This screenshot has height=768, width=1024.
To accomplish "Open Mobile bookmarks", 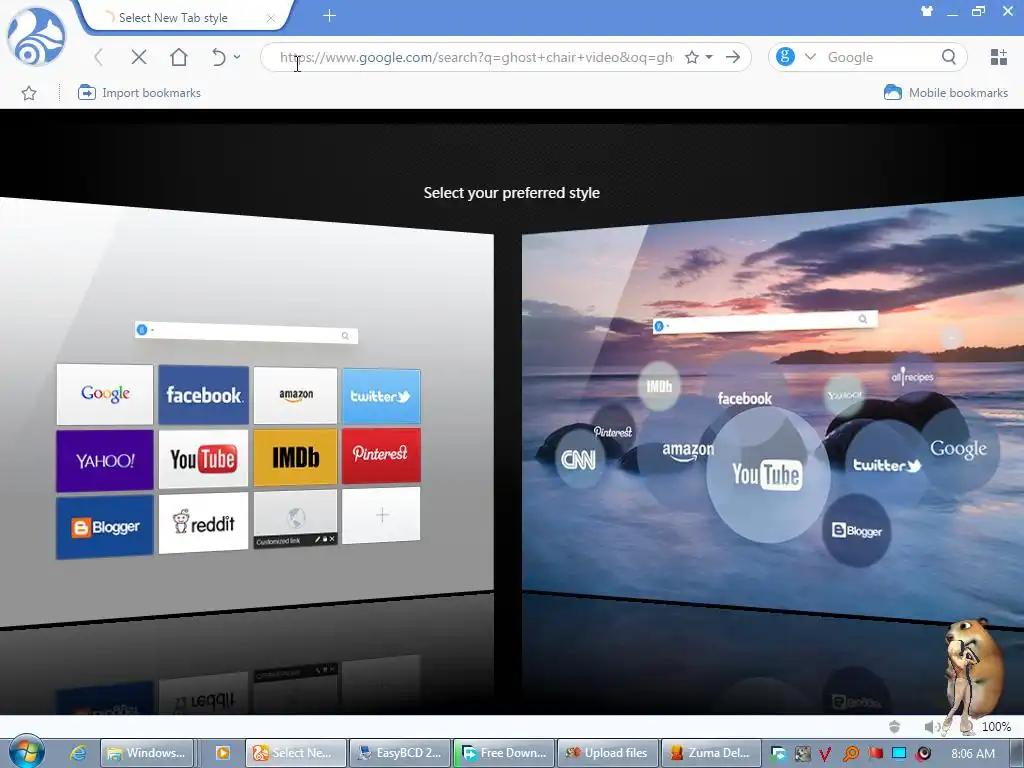I will (946, 93).
